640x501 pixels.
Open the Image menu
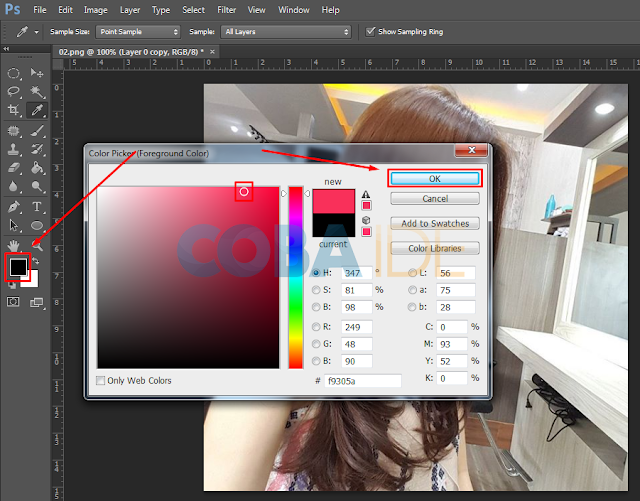pos(96,10)
